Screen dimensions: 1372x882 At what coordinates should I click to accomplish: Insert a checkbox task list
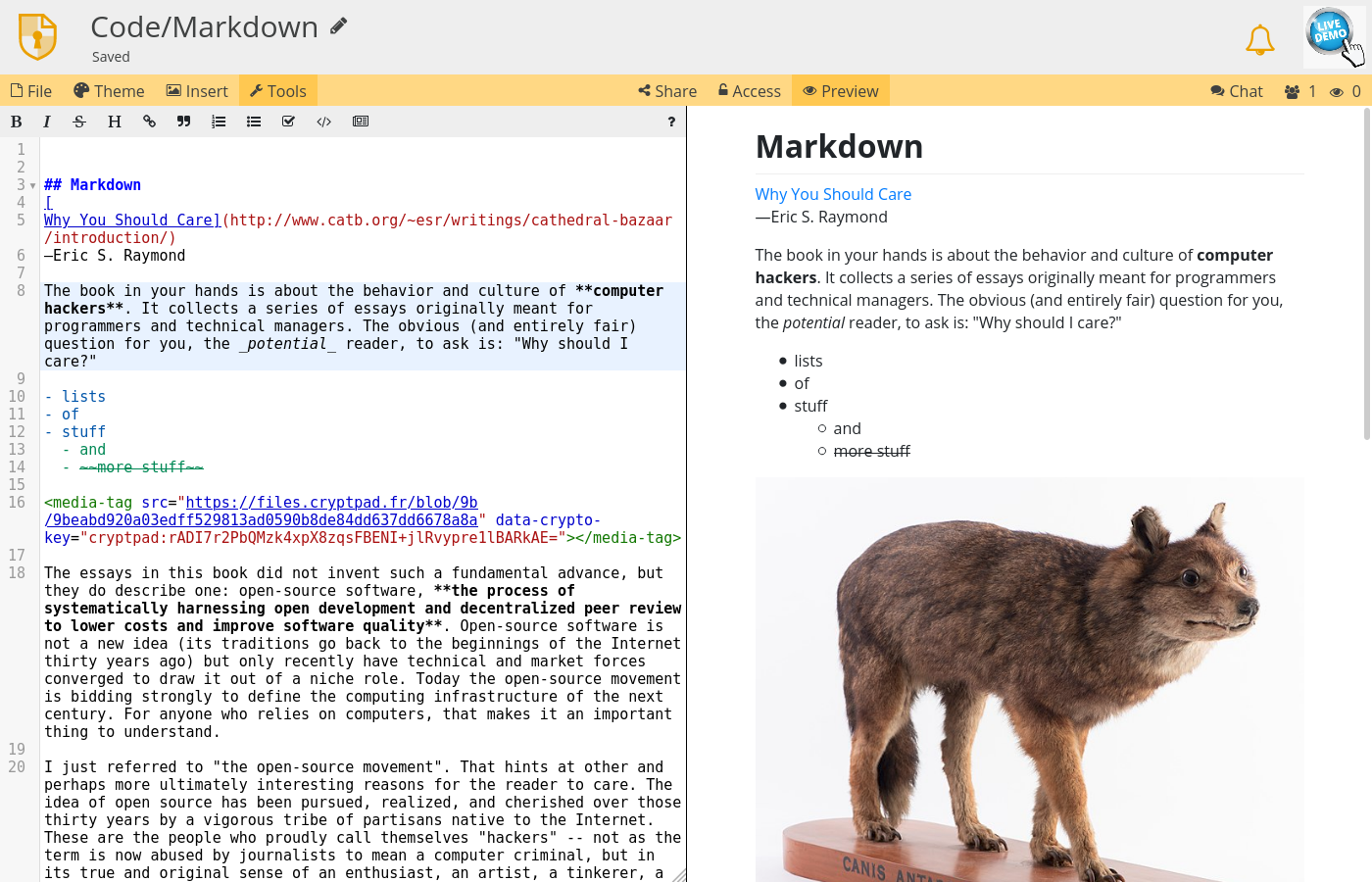[288, 122]
